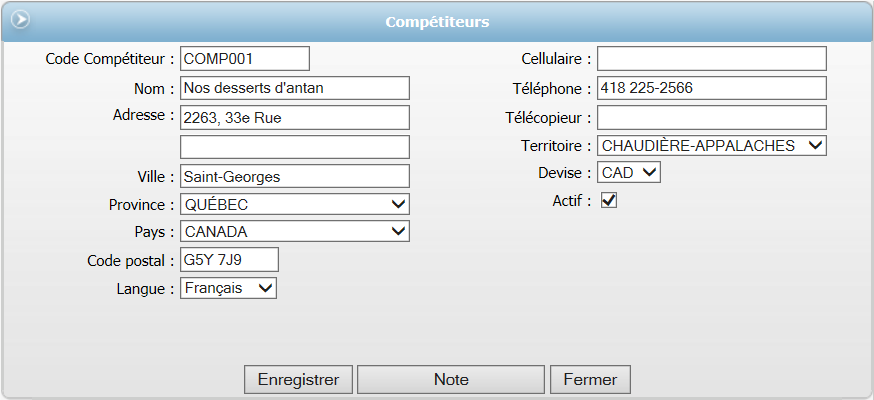Select the Téléphone field with 418 225-2566

point(711,88)
